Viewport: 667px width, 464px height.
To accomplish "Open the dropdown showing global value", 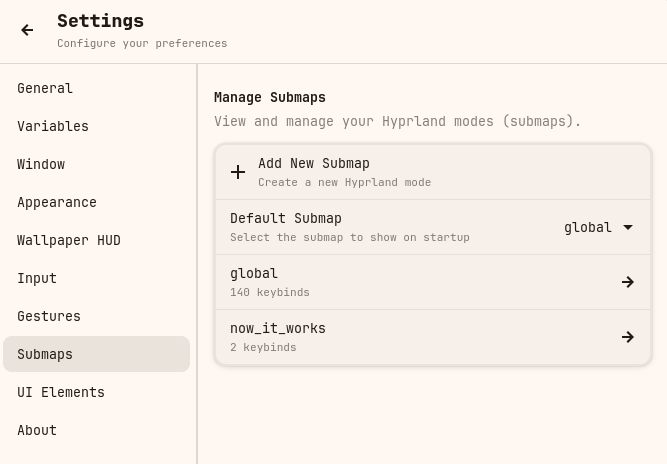I will click(x=589, y=227).
